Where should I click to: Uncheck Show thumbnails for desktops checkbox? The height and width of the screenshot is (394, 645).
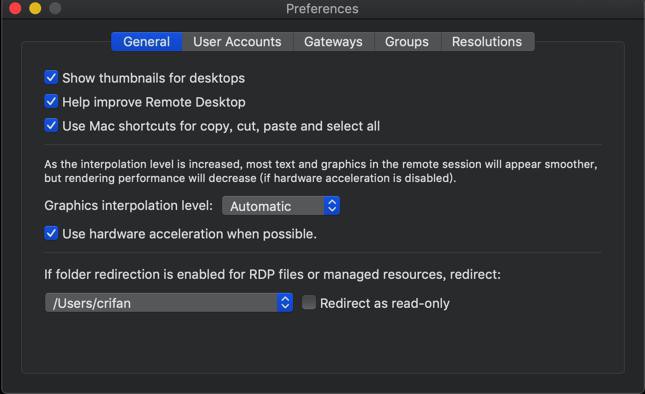coord(51,77)
